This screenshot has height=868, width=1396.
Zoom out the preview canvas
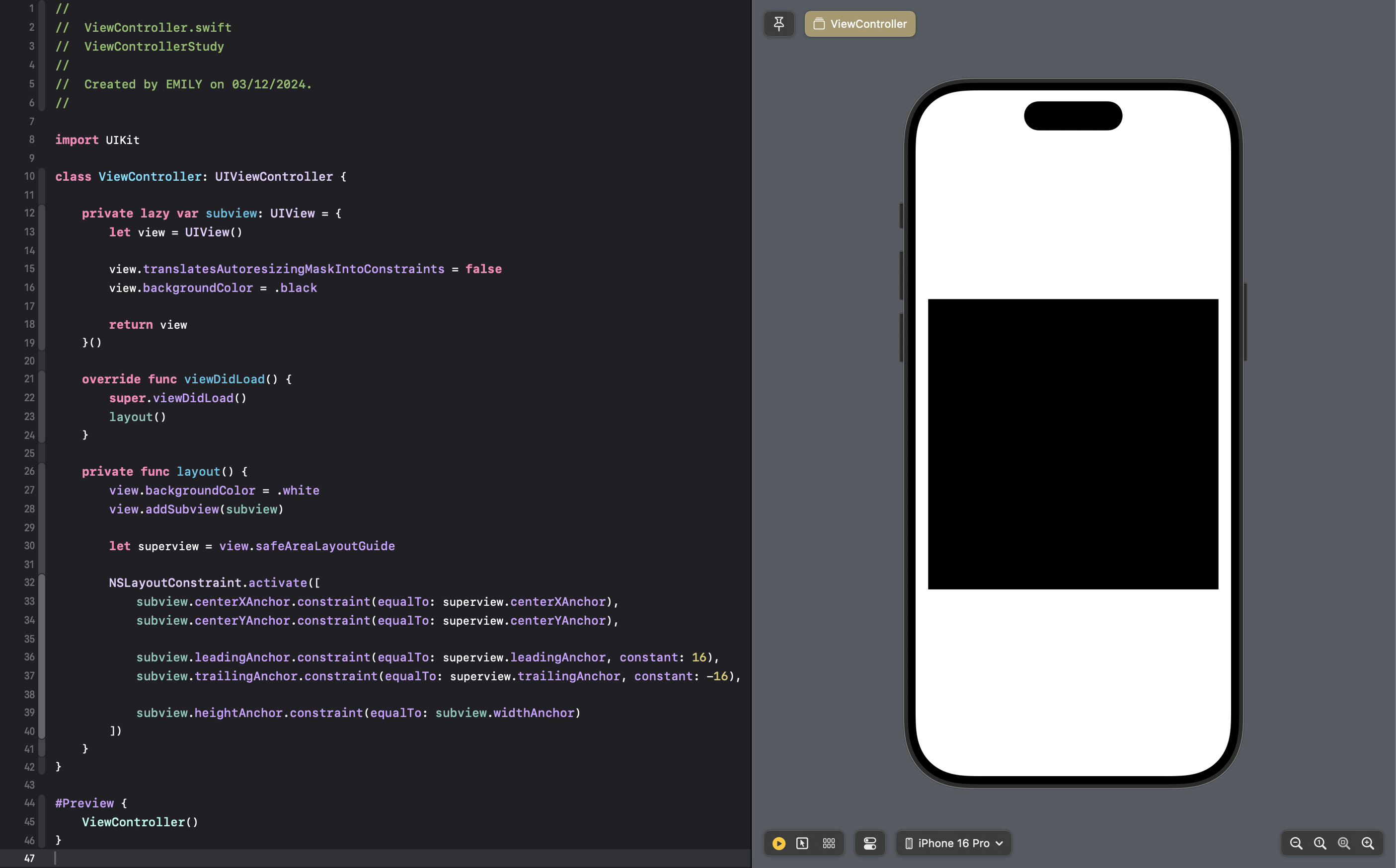coord(1296,843)
